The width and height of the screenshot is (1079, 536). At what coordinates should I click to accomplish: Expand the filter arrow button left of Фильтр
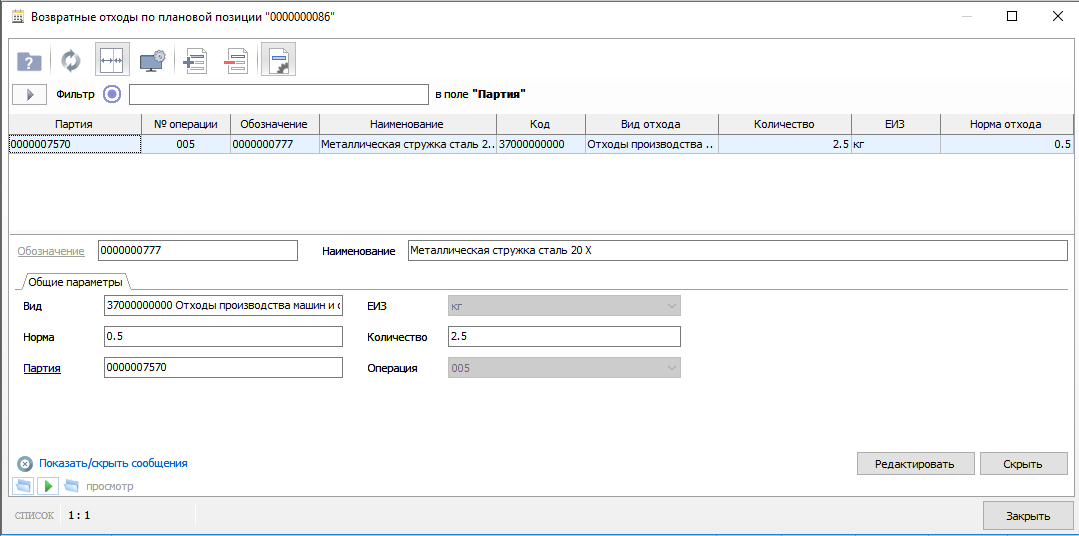[x=29, y=94]
